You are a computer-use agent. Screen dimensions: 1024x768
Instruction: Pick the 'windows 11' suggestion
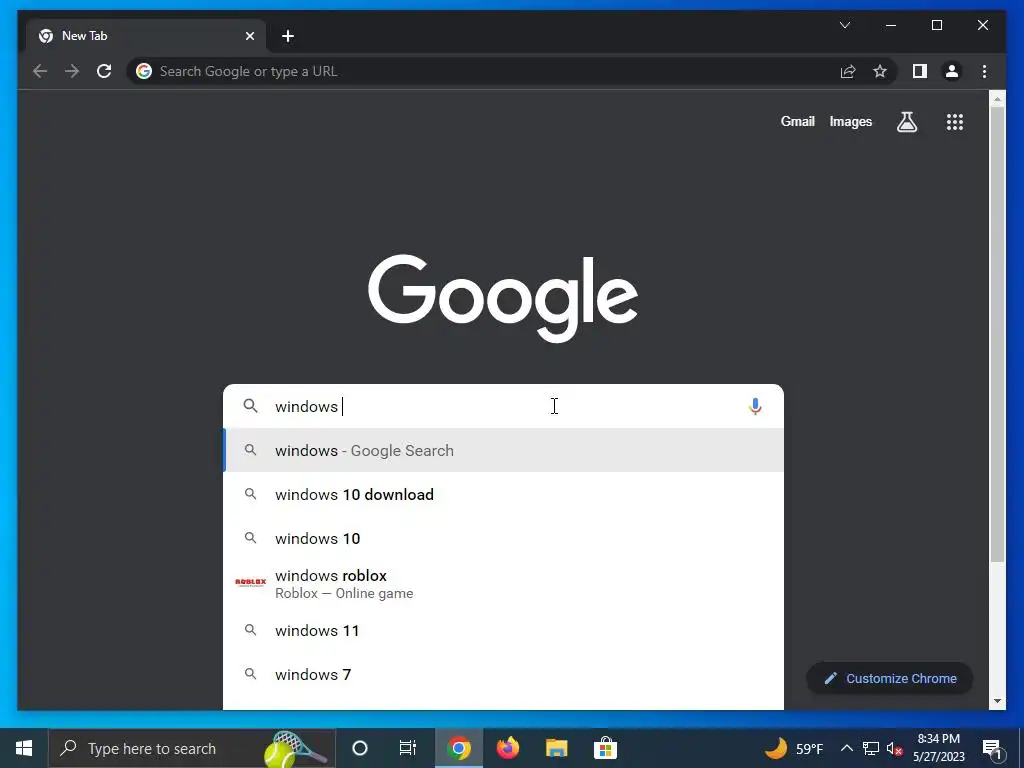[x=503, y=630]
